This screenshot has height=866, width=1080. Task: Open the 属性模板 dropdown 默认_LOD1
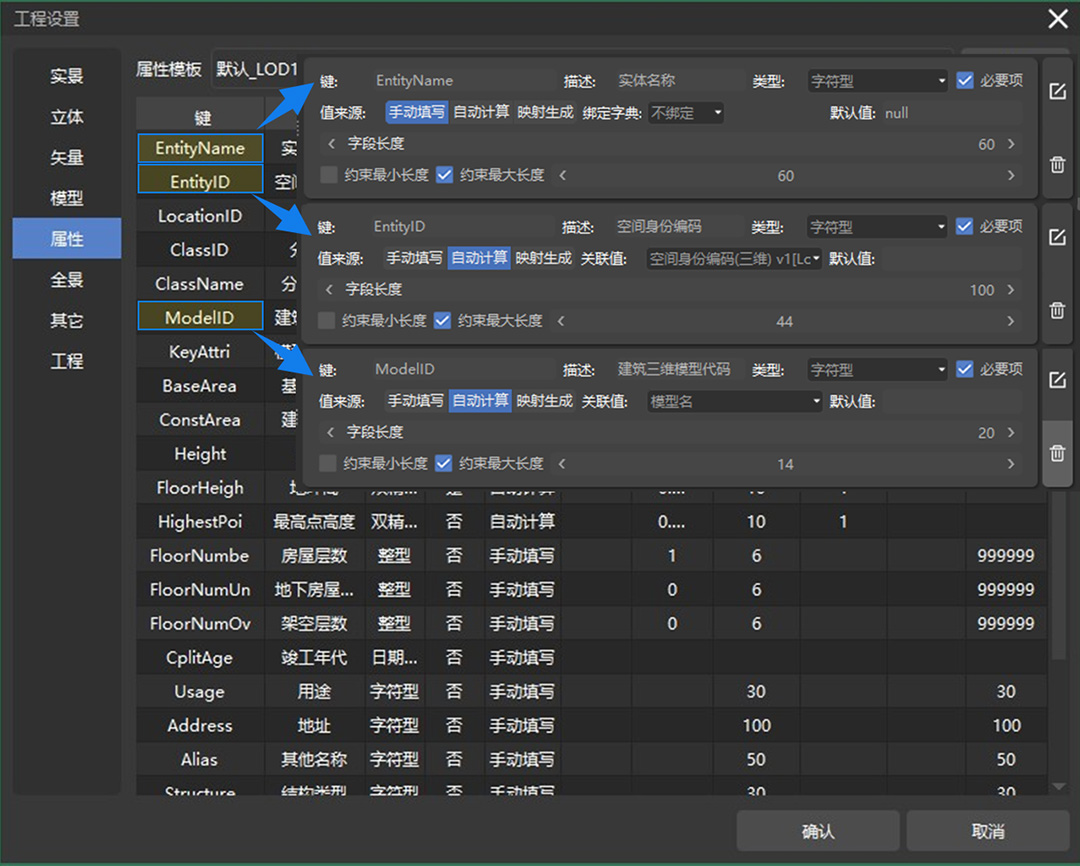256,70
